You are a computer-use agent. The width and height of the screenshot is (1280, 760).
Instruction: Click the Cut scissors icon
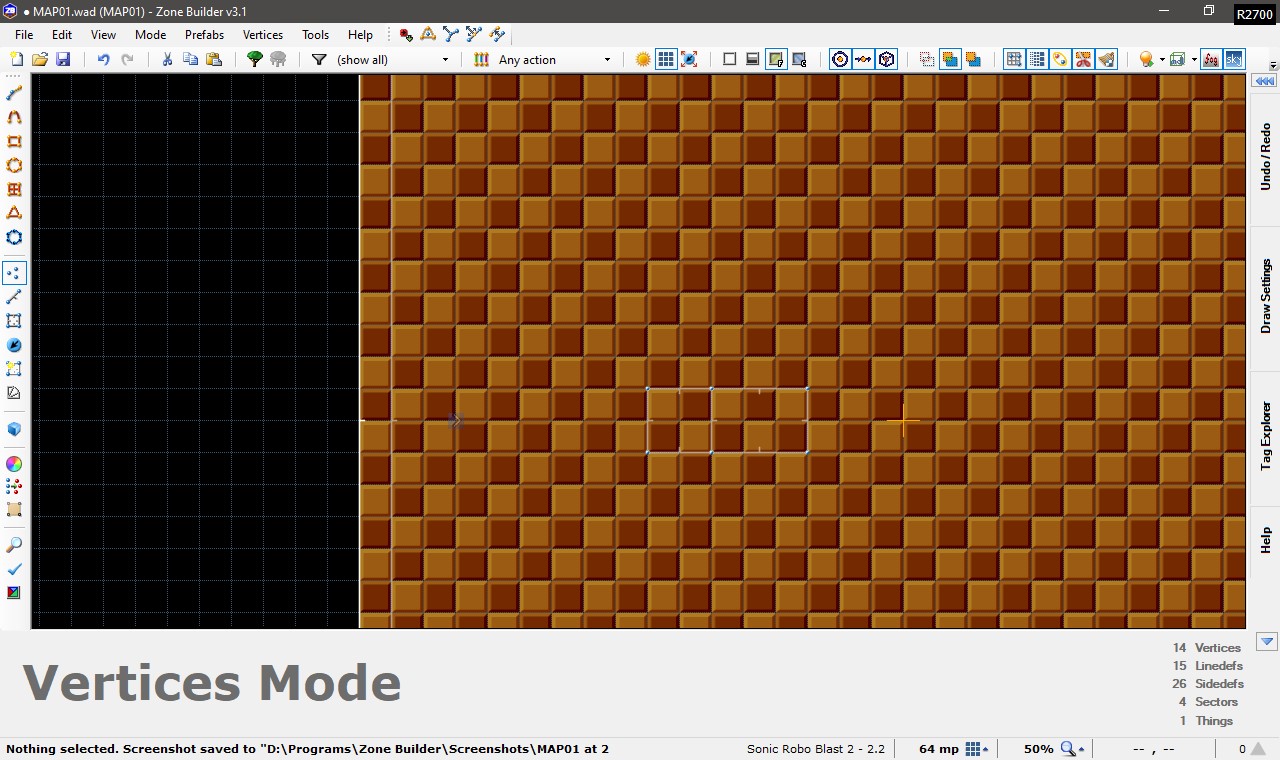pyautogui.click(x=167, y=60)
